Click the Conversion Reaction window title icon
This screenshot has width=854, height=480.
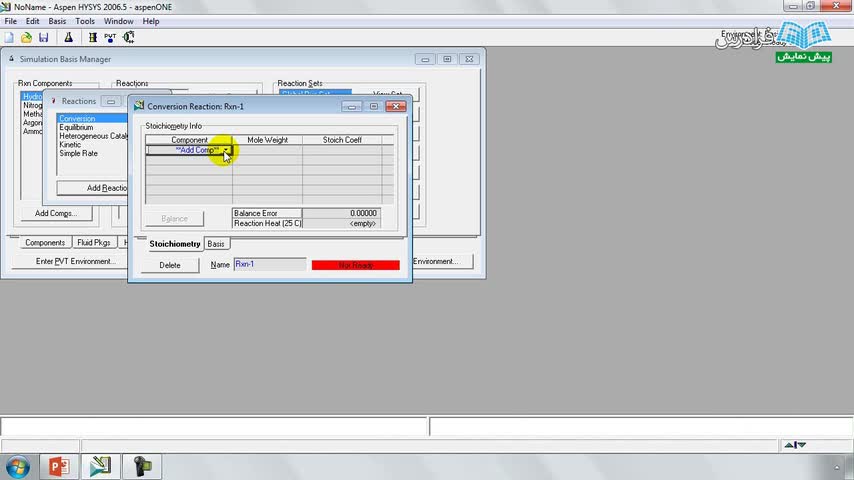click(x=139, y=106)
